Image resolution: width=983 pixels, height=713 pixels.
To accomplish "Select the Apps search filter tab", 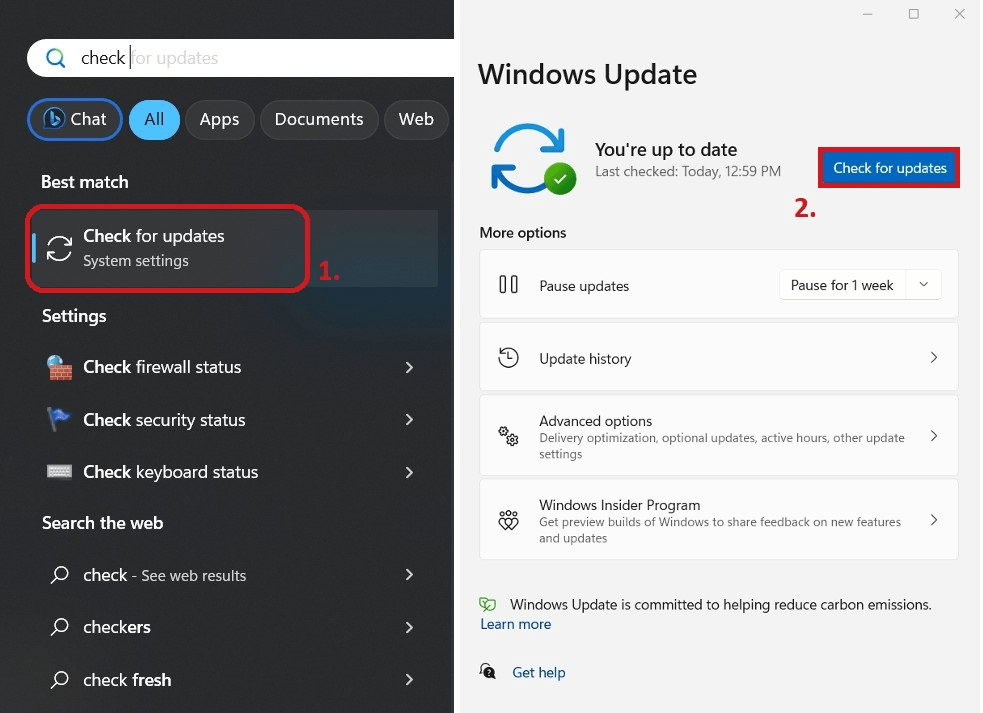I will click(219, 119).
